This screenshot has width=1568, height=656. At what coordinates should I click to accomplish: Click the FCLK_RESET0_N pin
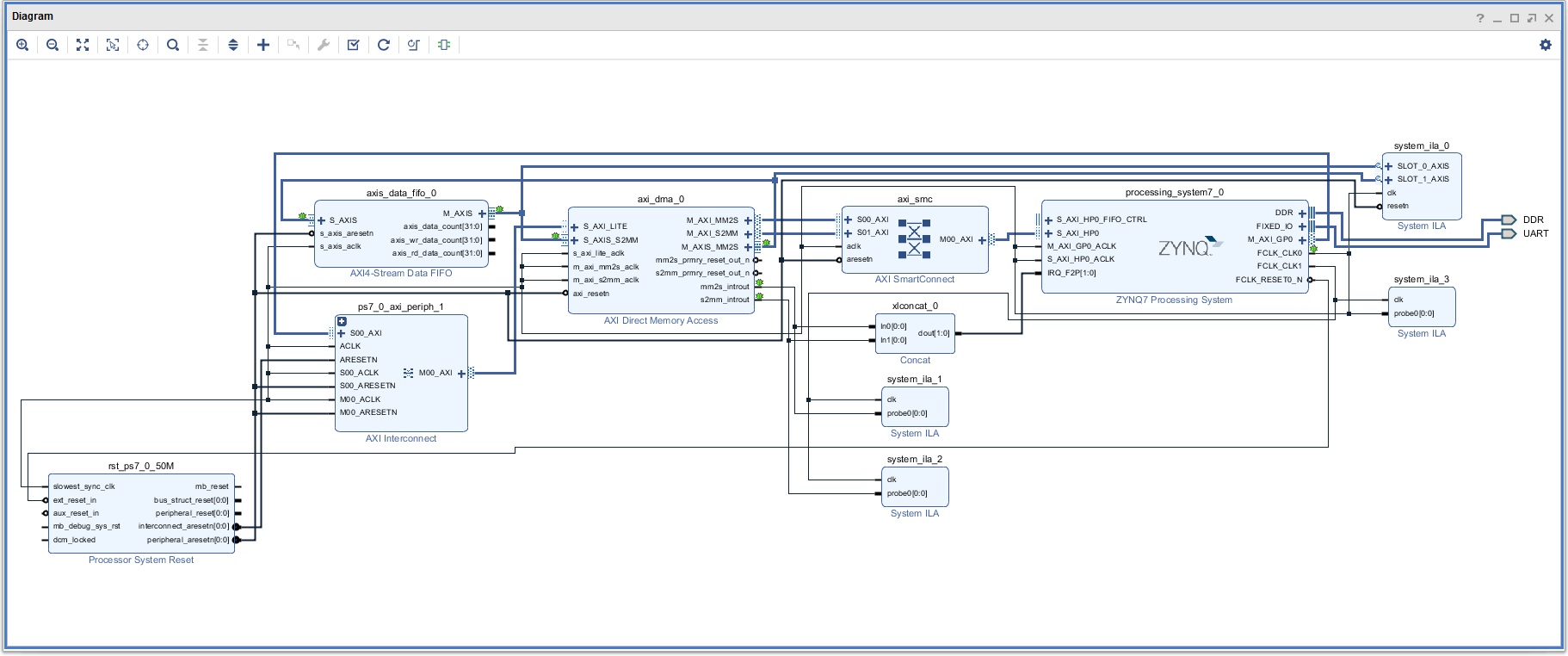[x=1269, y=280]
